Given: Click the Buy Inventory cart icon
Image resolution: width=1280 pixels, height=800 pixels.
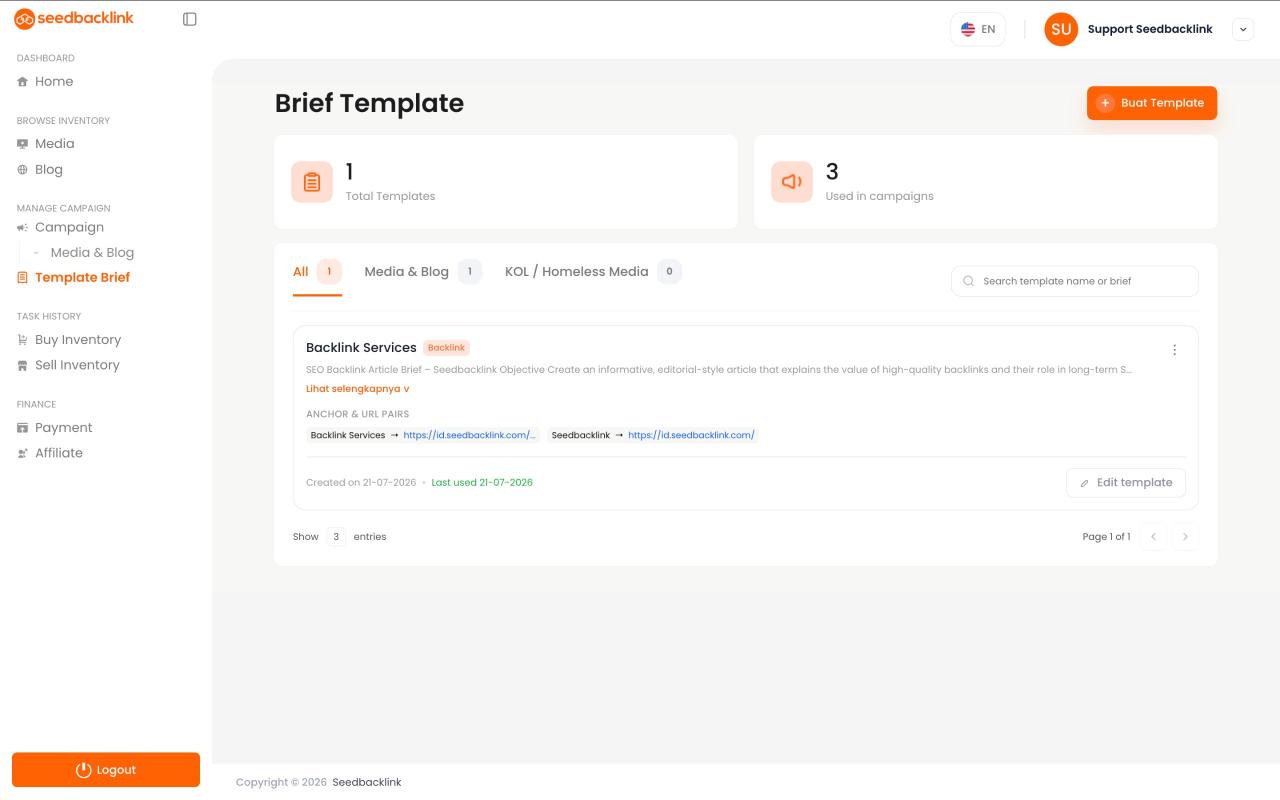Looking at the screenshot, I should pyautogui.click(x=22, y=340).
